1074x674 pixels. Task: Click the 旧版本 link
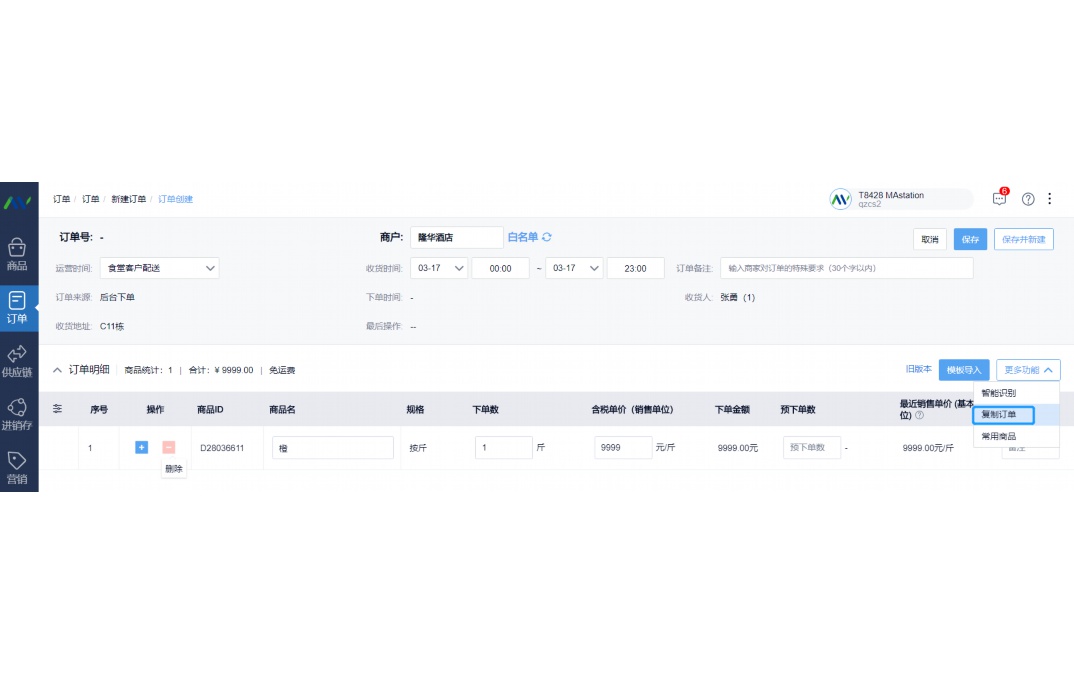(918, 369)
